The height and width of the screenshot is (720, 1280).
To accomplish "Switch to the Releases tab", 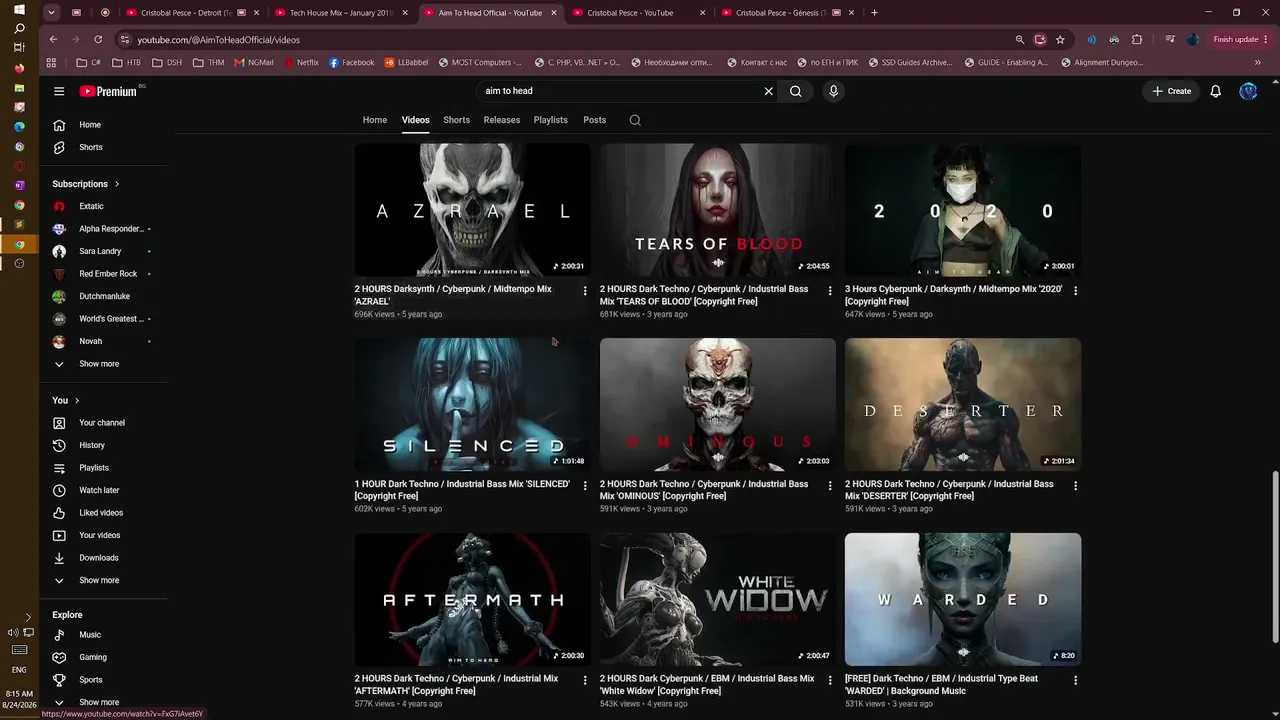I will (502, 120).
